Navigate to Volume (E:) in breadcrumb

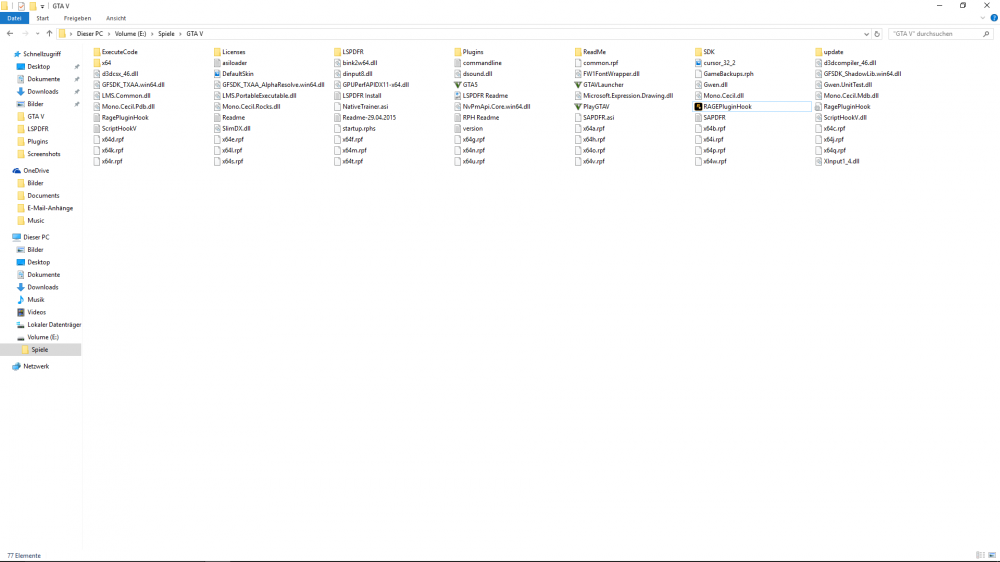tap(130, 34)
